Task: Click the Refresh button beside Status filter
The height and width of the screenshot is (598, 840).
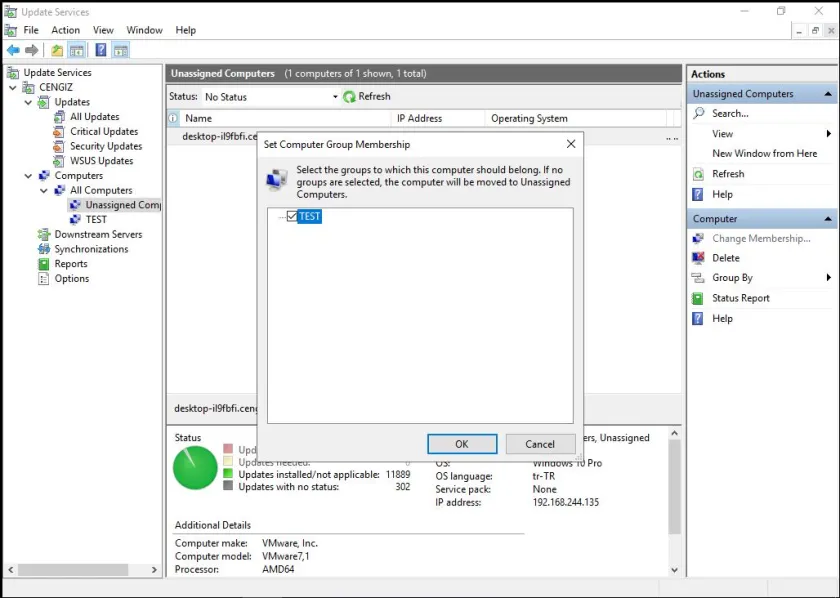Action: 367,97
